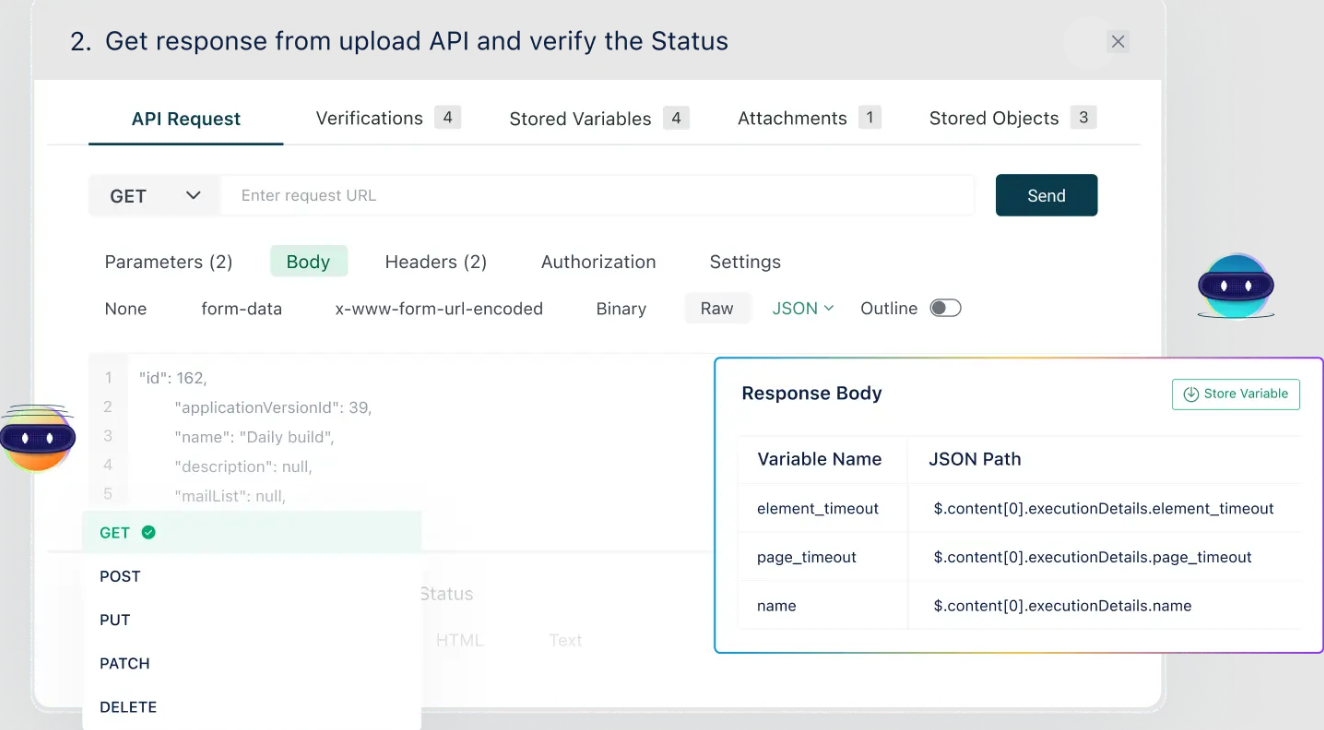This screenshot has width=1324, height=730.
Task: Select the form-data body type
Action: click(241, 309)
